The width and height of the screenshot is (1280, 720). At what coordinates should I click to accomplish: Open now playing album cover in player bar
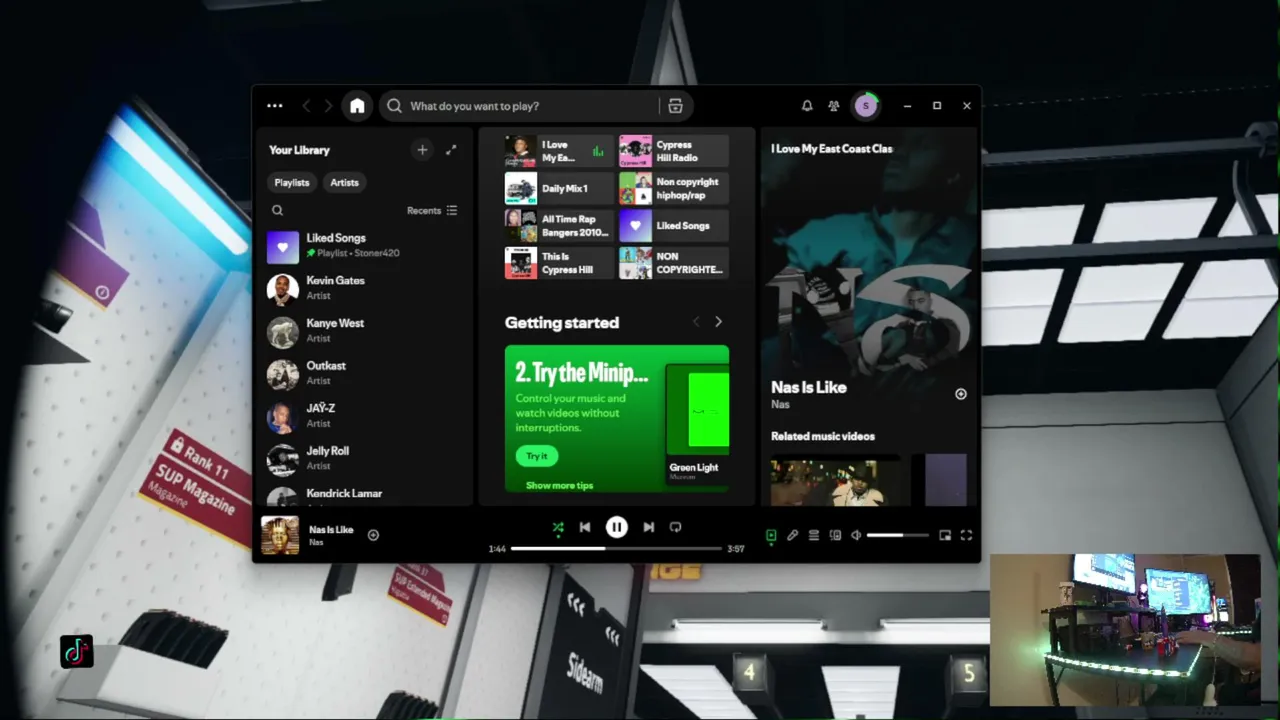[x=280, y=535]
